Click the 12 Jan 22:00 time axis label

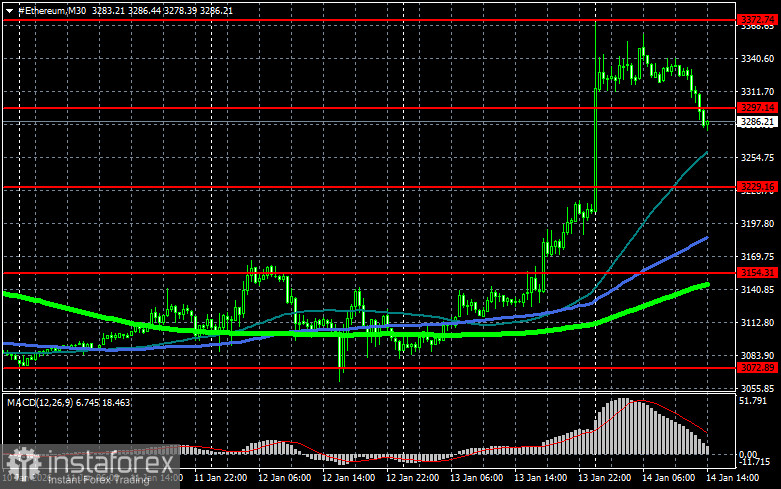413,478
